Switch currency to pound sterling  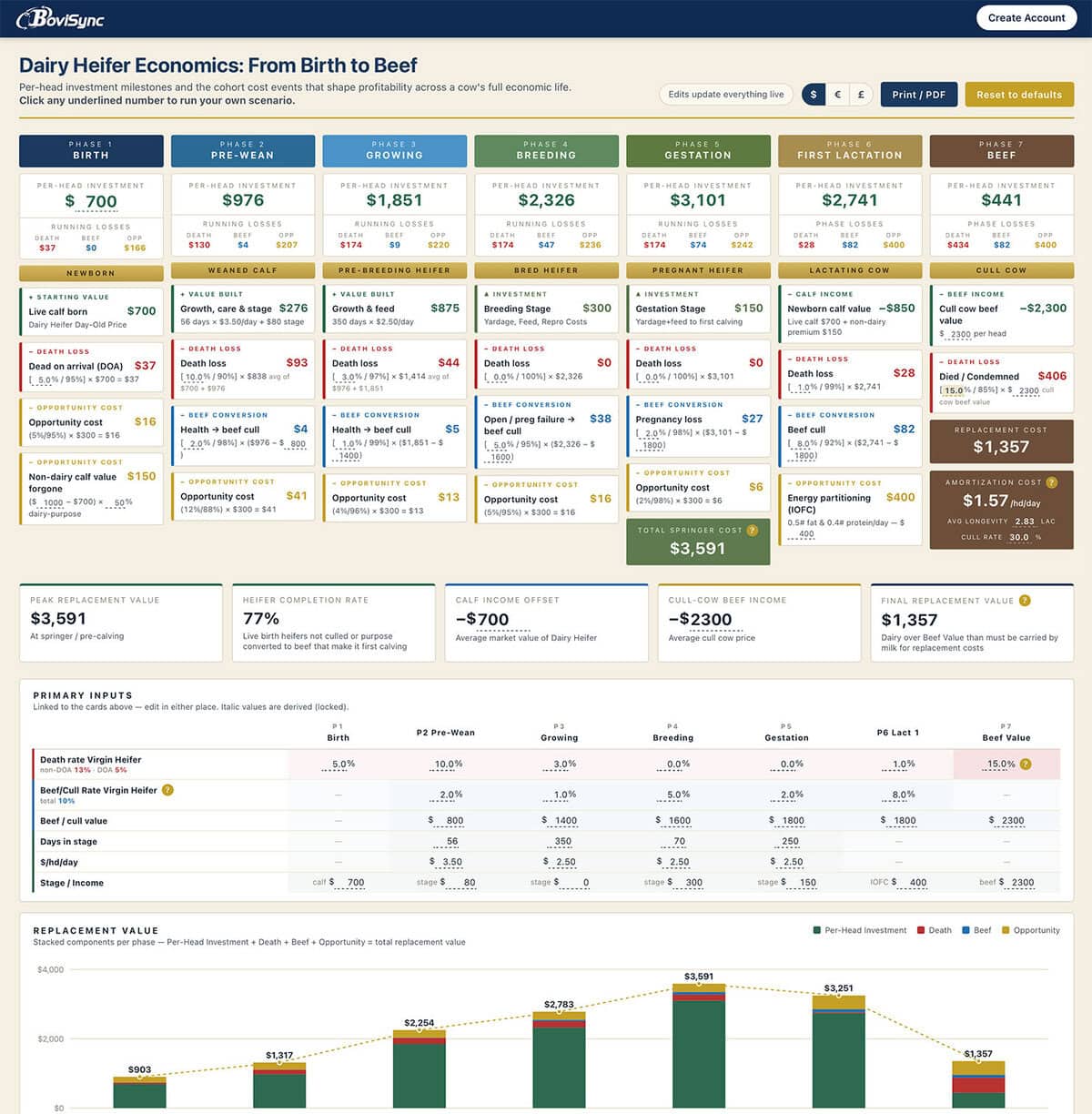pos(861,94)
